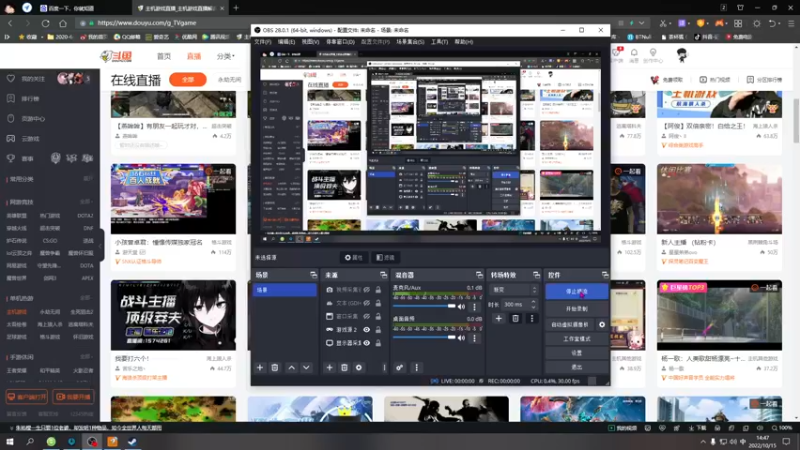
Task: Open the 编辑(E) menu in OBS
Action: click(286, 42)
